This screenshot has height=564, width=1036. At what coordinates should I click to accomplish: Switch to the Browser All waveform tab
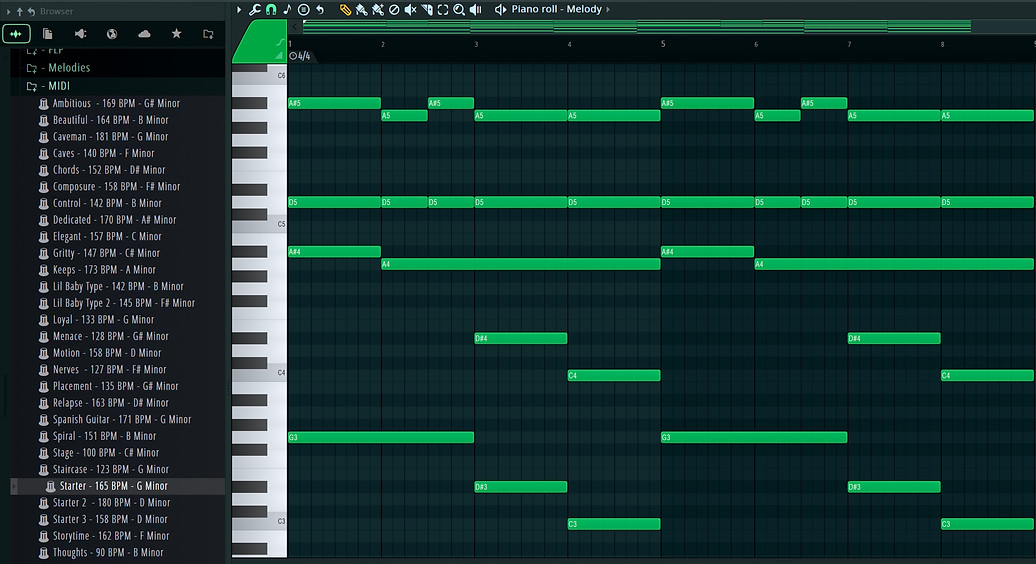tap(16, 34)
